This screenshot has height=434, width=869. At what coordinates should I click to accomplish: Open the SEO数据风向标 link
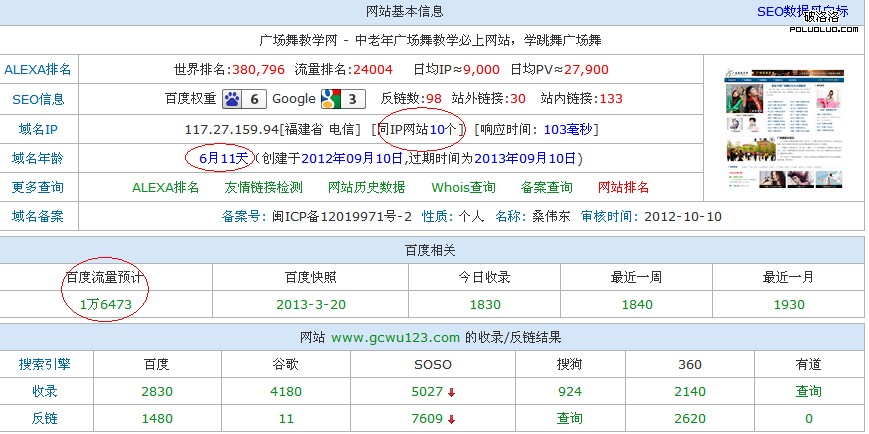[802, 11]
